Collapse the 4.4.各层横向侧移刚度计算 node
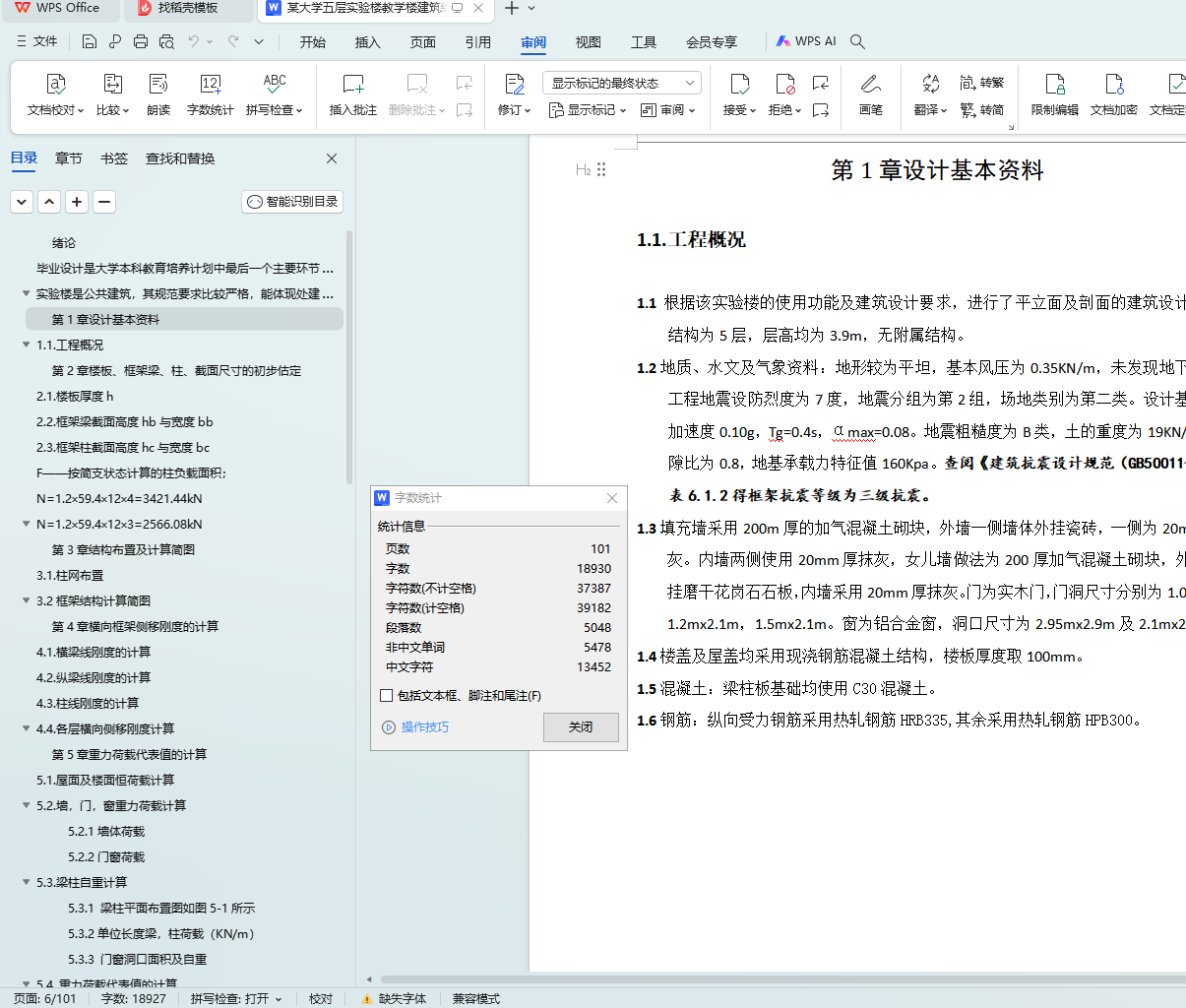1186x1008 pixels. pos(27,728)
